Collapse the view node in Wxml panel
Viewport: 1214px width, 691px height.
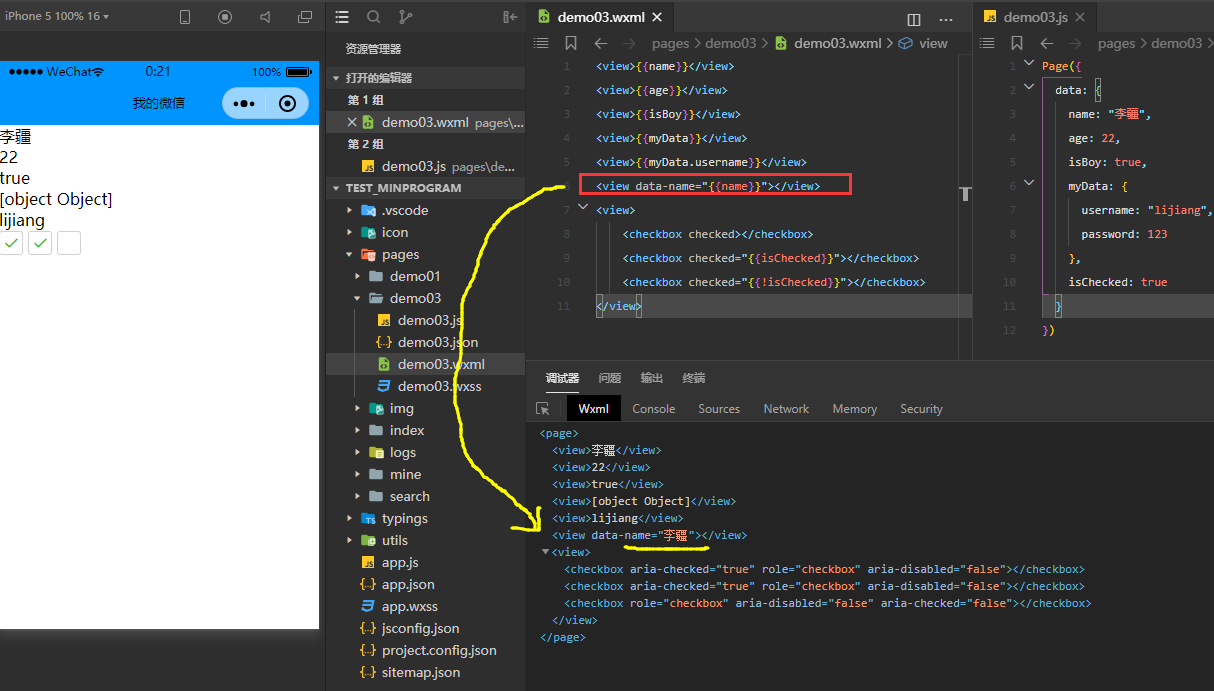tap(545, 552)
